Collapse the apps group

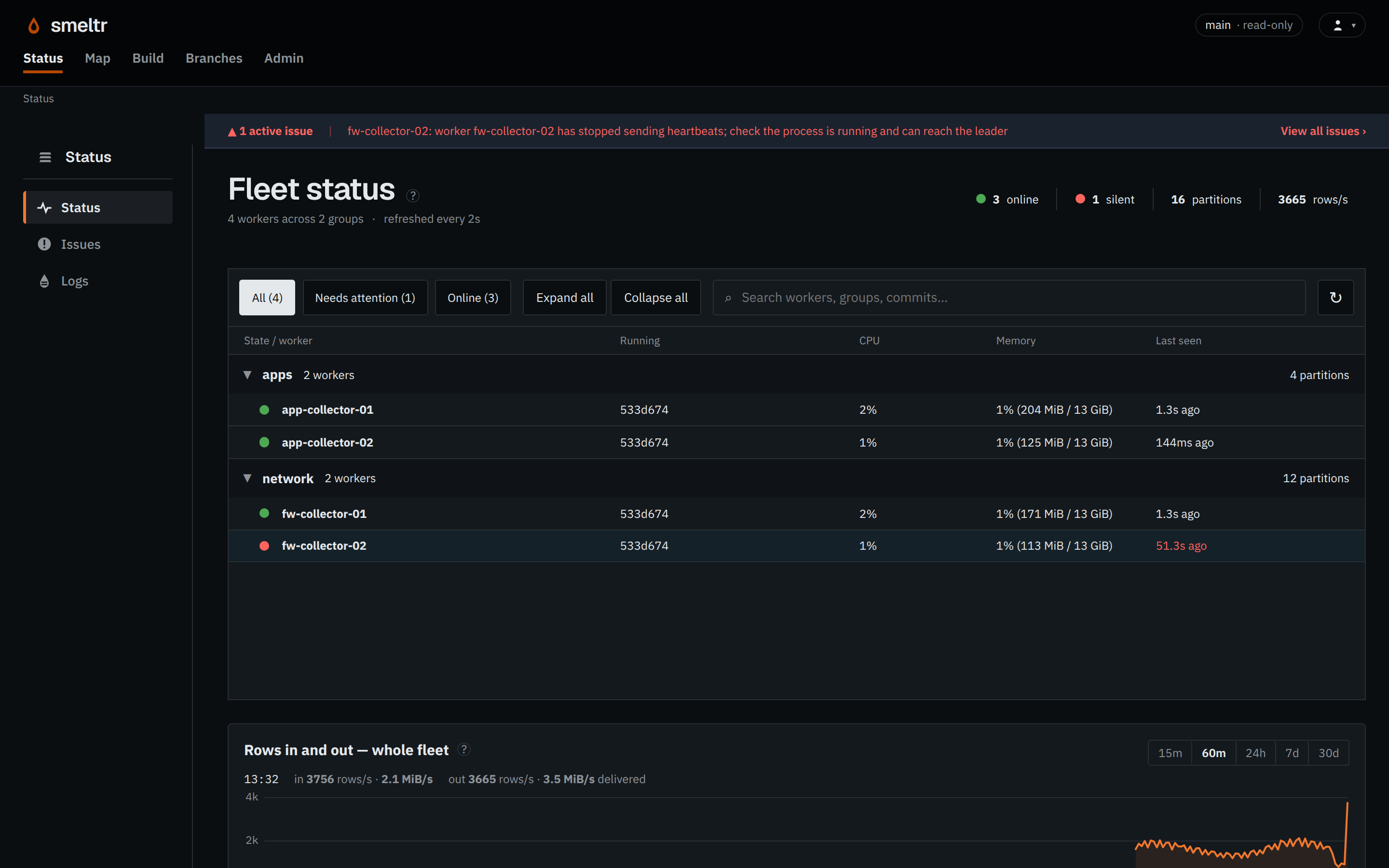[x=247, y=375]
